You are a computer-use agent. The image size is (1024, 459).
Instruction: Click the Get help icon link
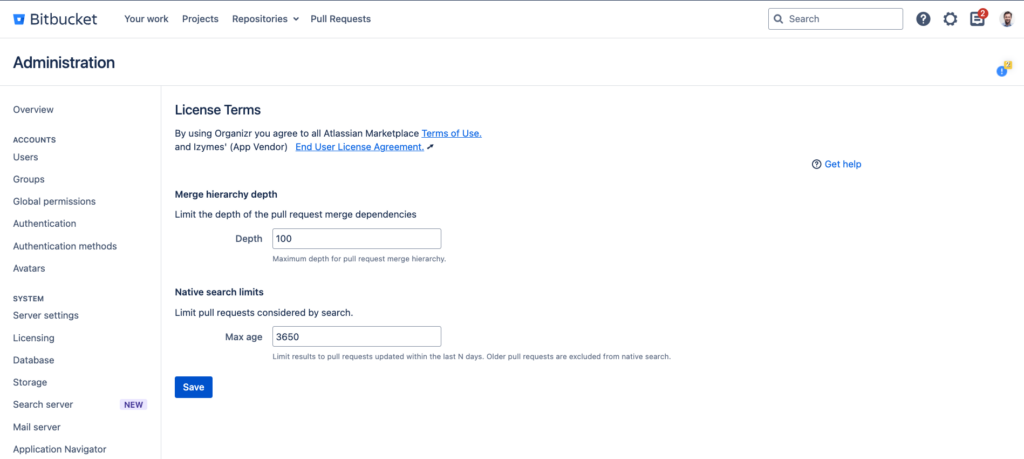click(x=817, y=164)
